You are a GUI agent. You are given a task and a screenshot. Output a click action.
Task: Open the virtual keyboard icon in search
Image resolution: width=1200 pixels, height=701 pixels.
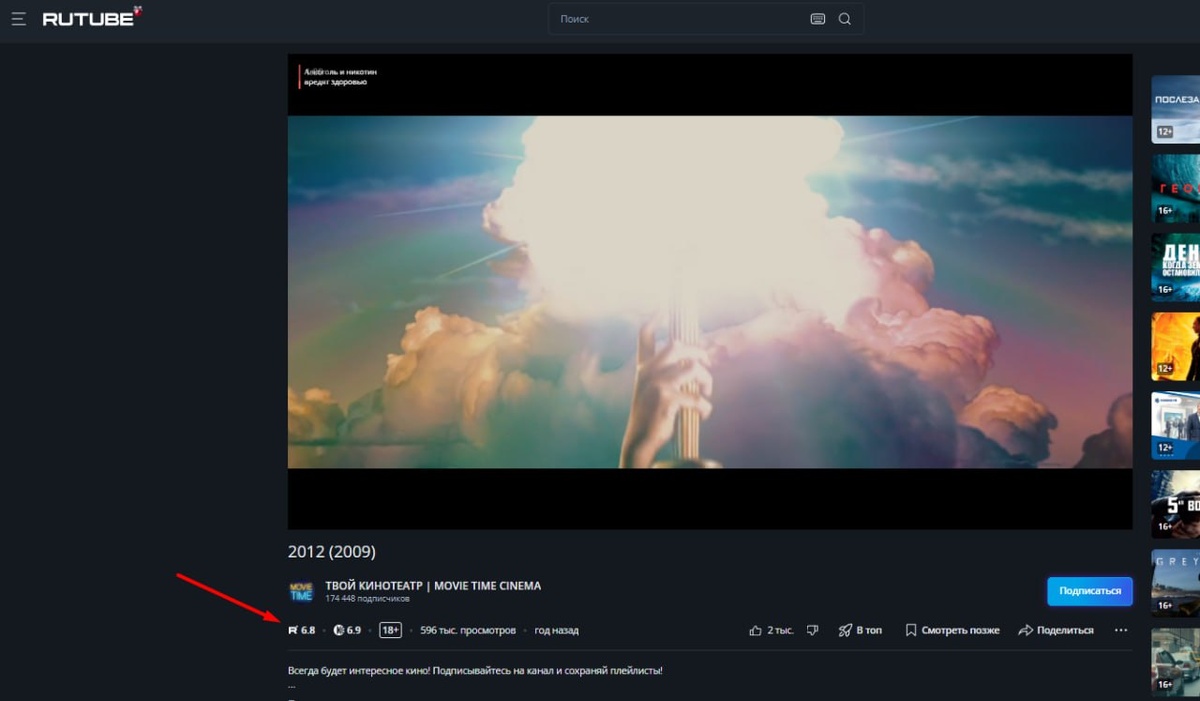(x=818, y=18)
